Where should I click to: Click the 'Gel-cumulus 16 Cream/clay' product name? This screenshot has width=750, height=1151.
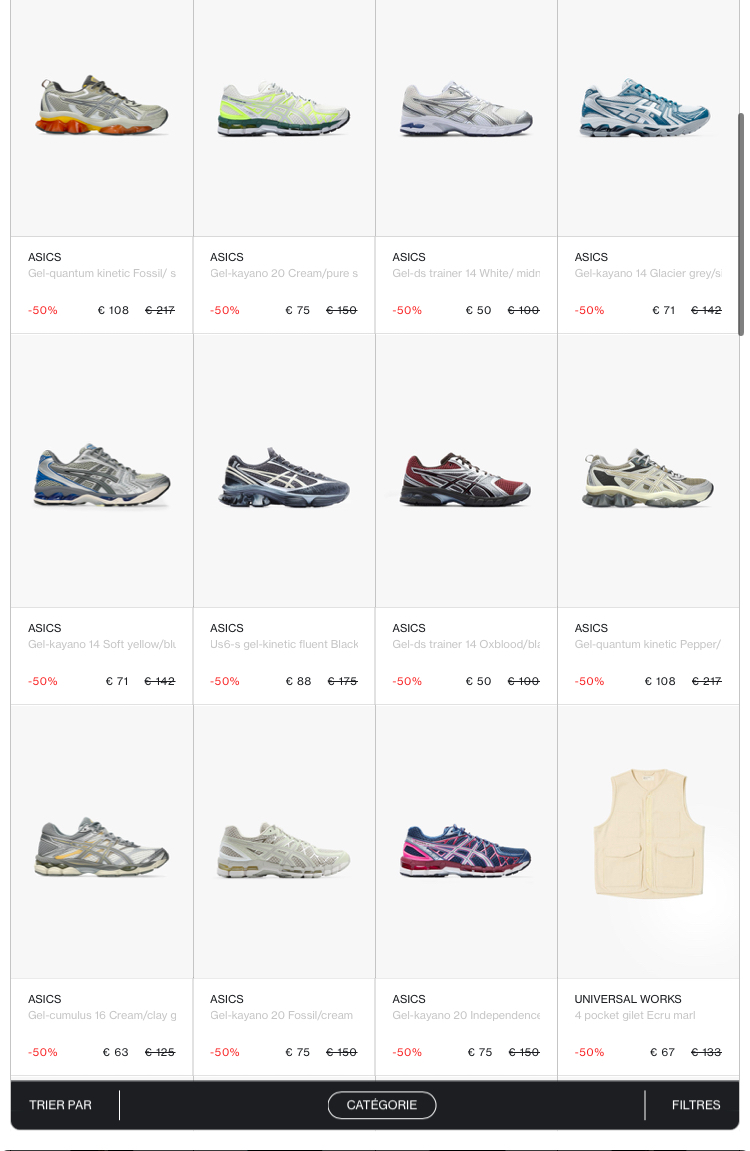point(102,1015)
